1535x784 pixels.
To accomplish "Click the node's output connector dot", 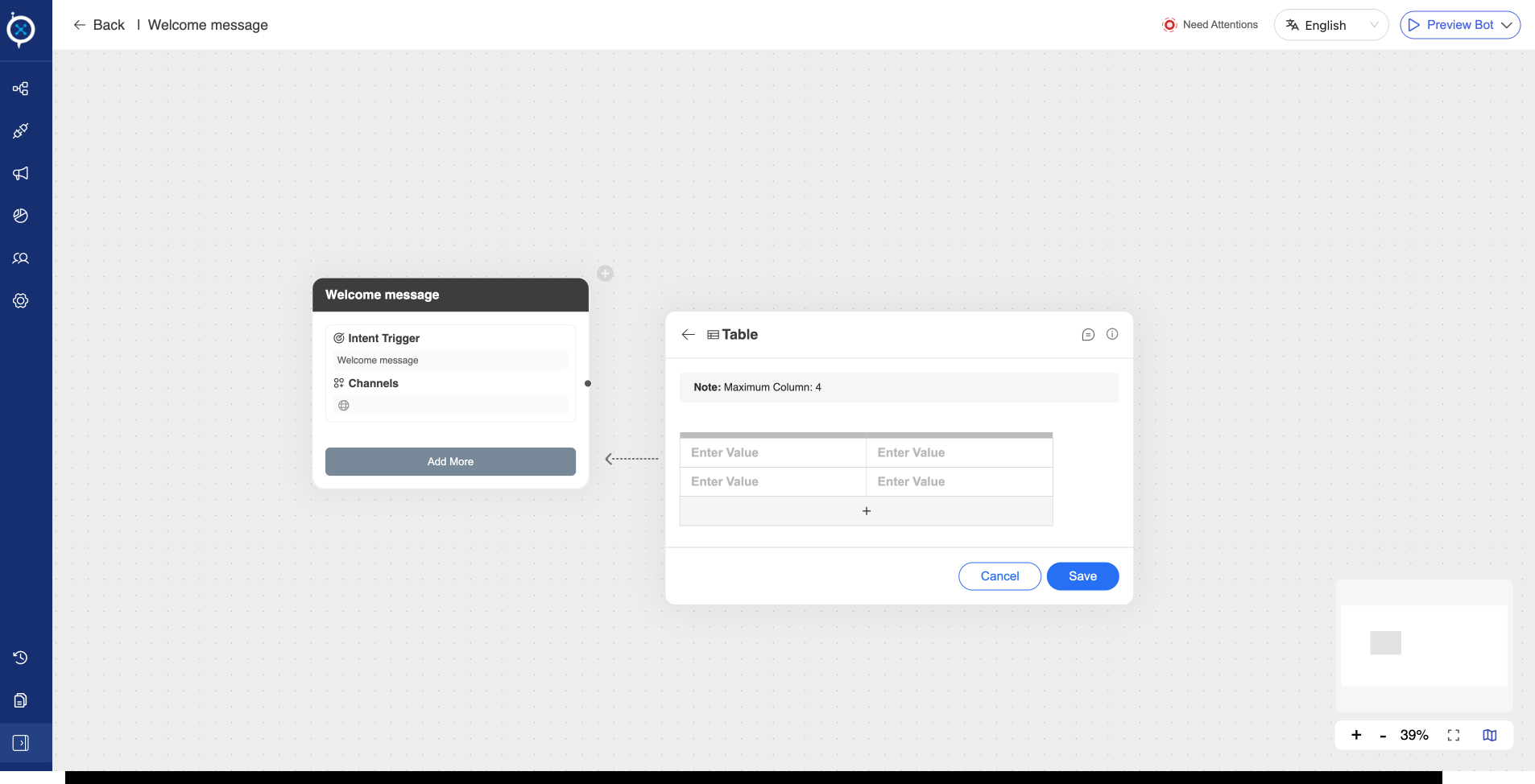I will point(588,383).
